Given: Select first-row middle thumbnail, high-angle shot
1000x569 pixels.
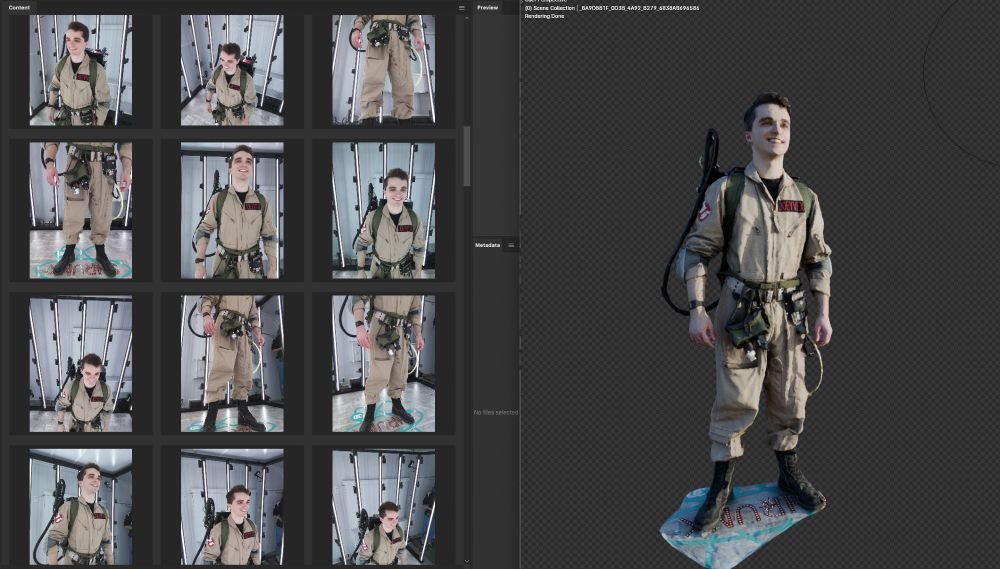Looking at the screenshot, I should pyautogui.click(x=232, y=70).
